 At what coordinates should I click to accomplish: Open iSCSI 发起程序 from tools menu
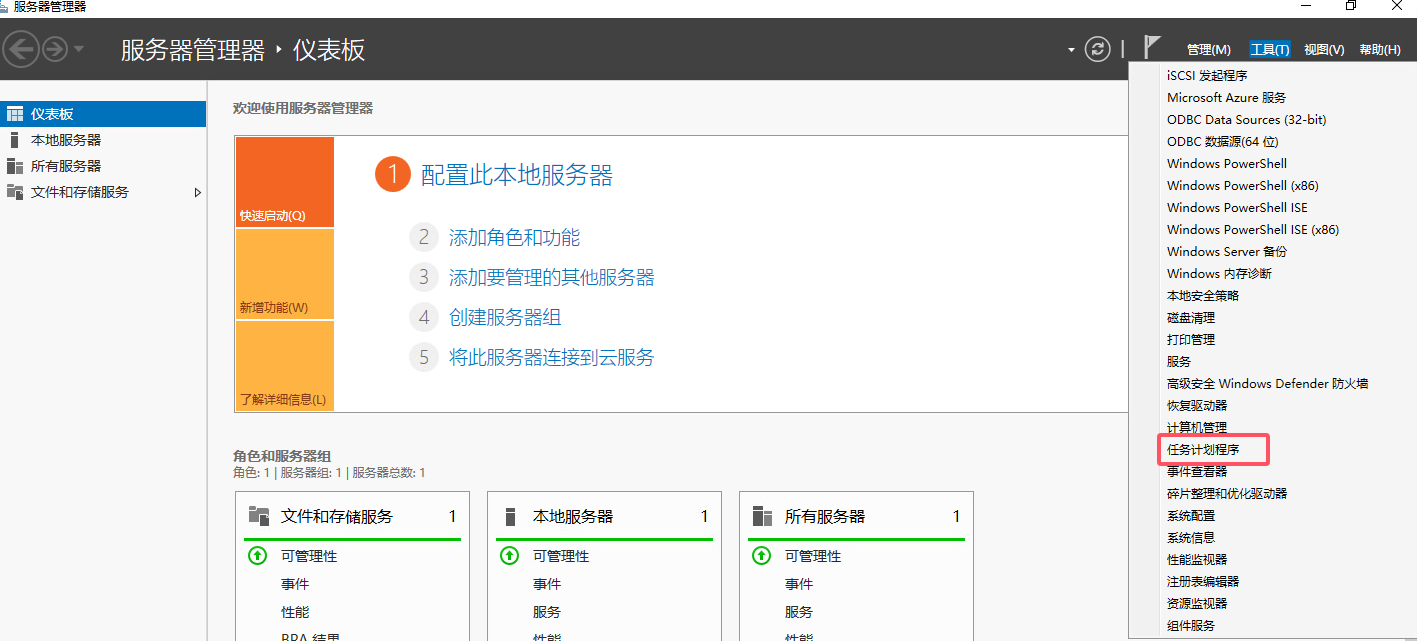click(x=1207, y=75)
